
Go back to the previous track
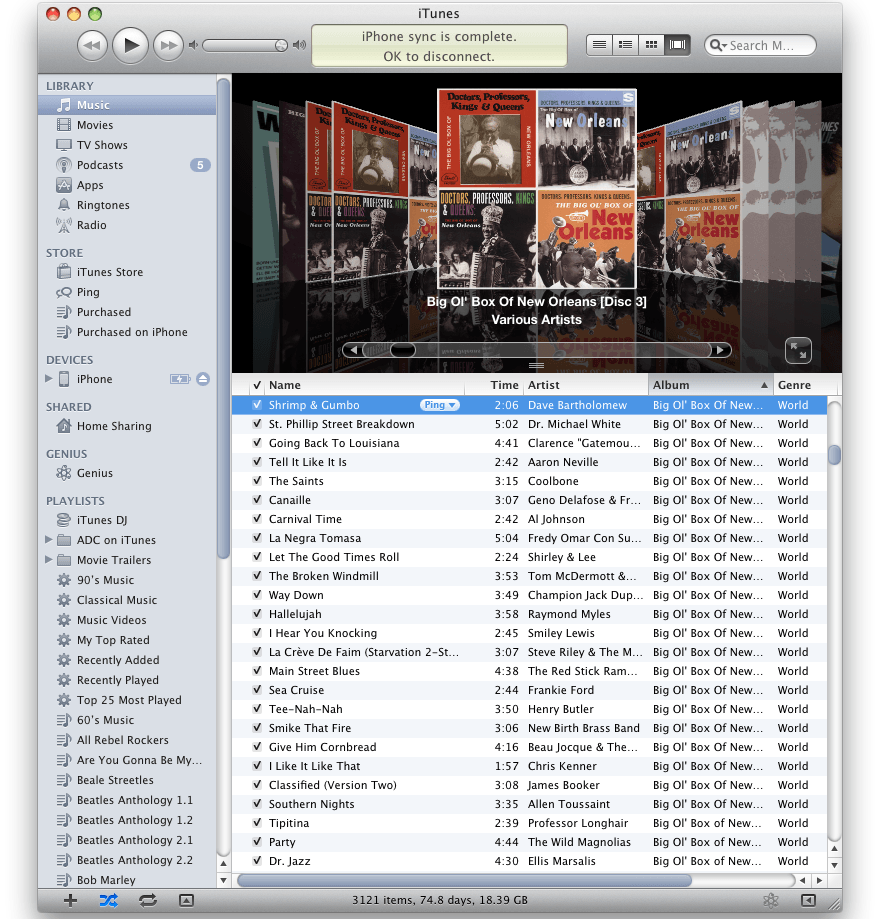click(x=92, y=45)
